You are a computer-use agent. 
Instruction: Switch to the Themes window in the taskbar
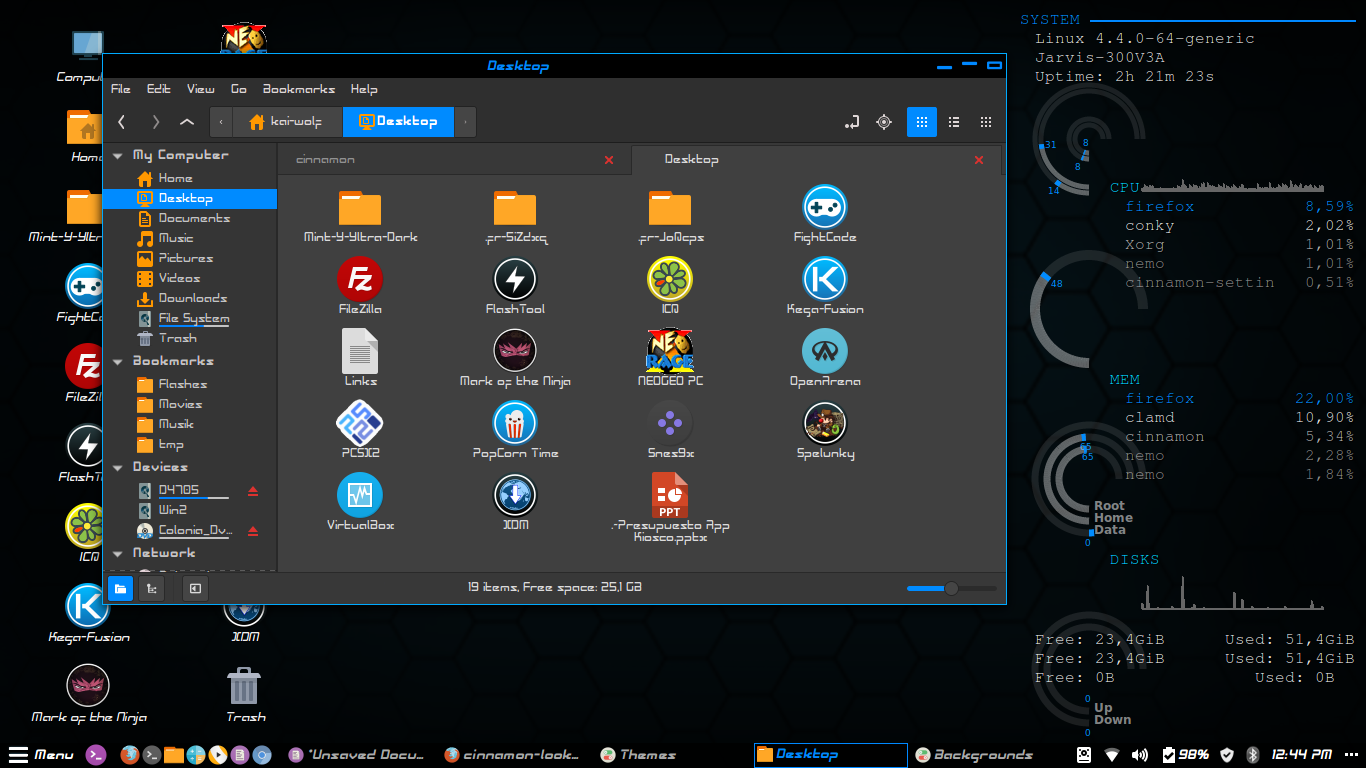638,755
